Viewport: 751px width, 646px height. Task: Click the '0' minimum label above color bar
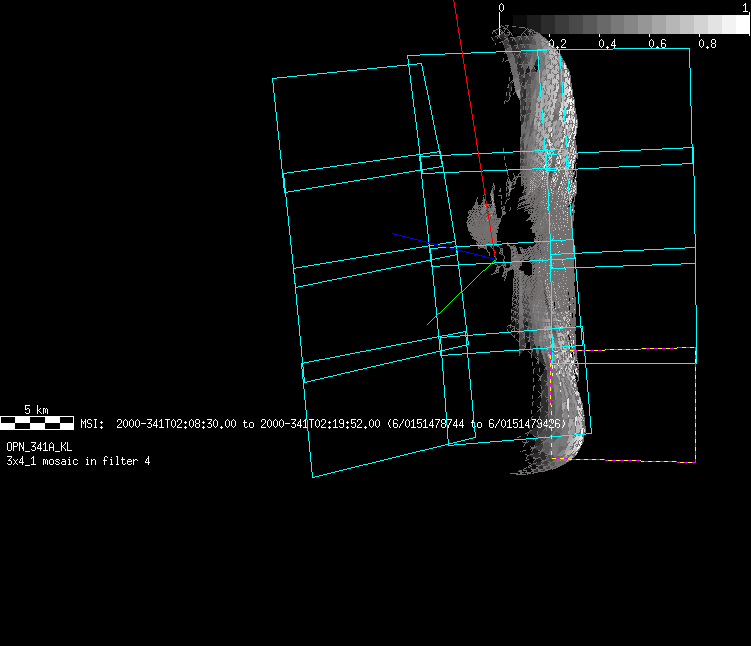[x=501, y=8]
